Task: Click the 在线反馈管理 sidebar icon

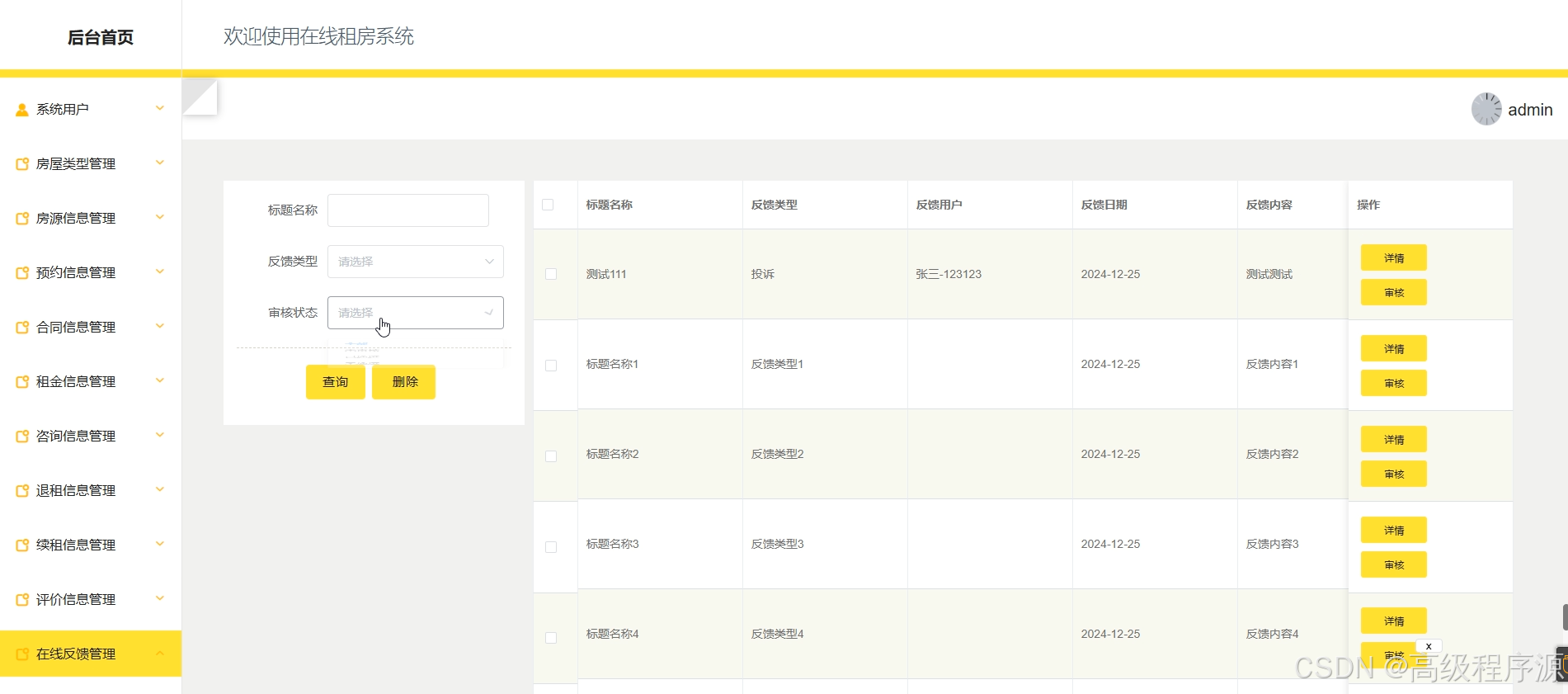Action: pos(22,654)
